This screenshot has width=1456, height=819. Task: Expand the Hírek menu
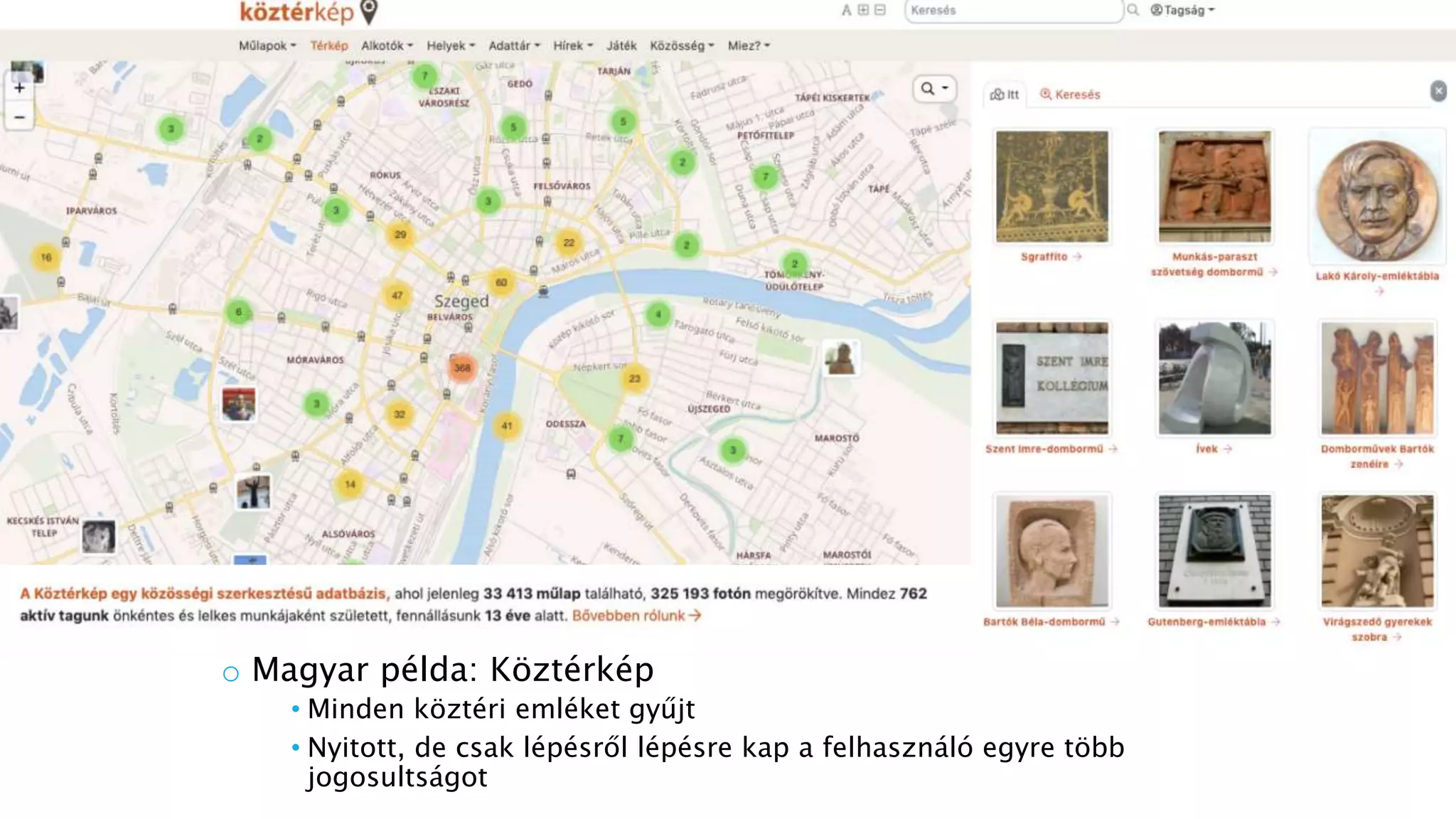[x=572, y=45]
